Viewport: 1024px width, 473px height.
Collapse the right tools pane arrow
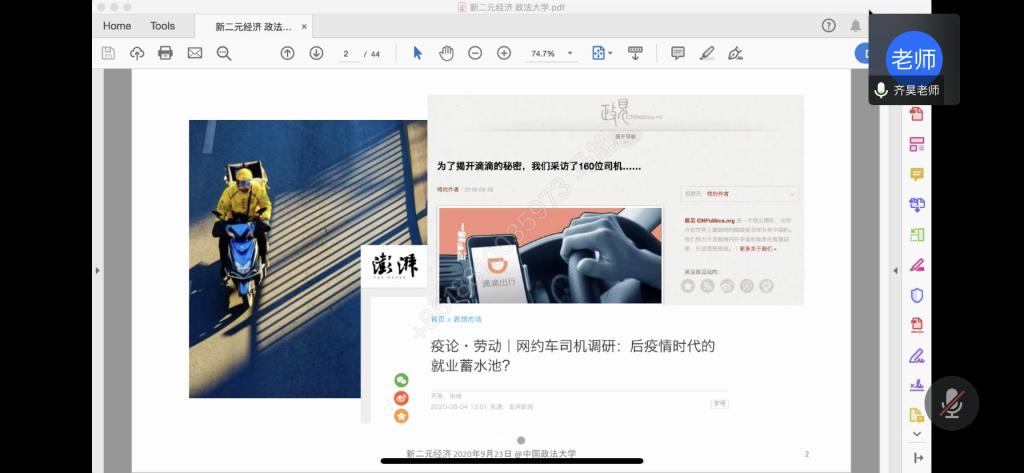(893, 271)
